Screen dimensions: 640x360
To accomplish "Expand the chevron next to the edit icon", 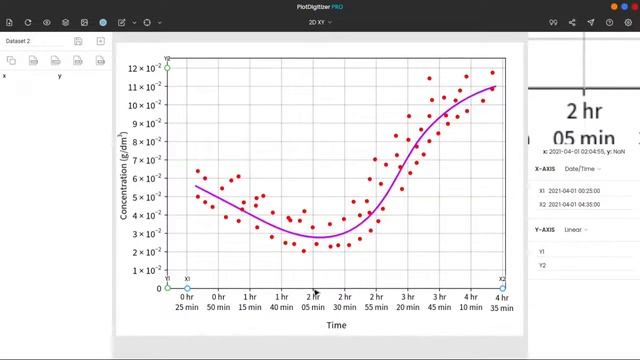I will 134,23.
